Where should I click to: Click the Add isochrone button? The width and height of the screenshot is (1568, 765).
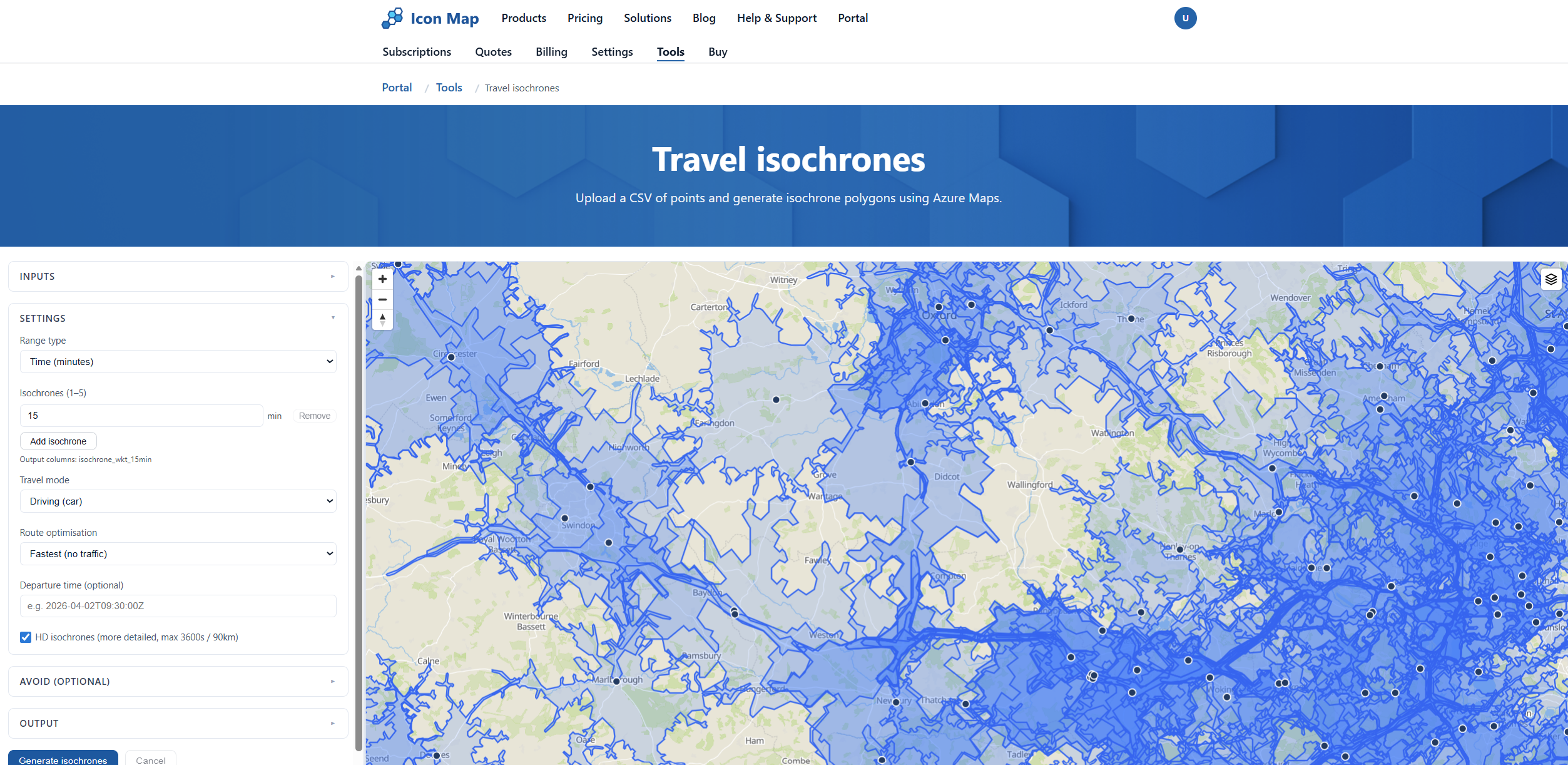pyautogui.click(x=58, y=441)
